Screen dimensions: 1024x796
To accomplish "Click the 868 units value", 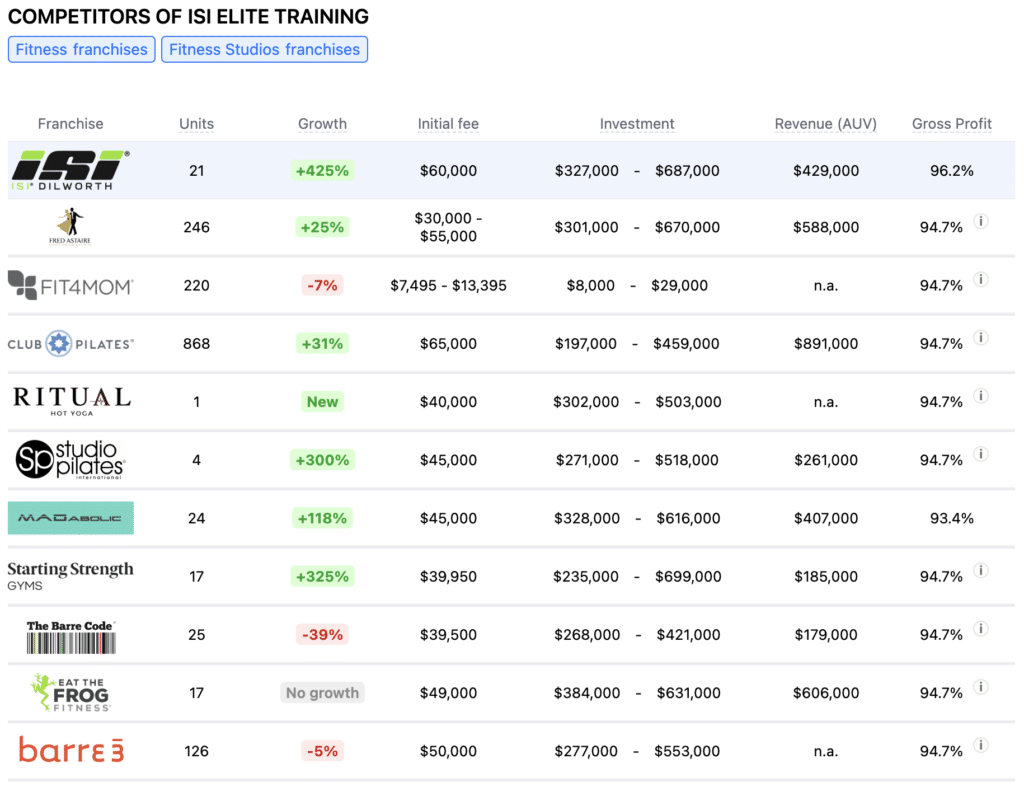I will (197, 343).
